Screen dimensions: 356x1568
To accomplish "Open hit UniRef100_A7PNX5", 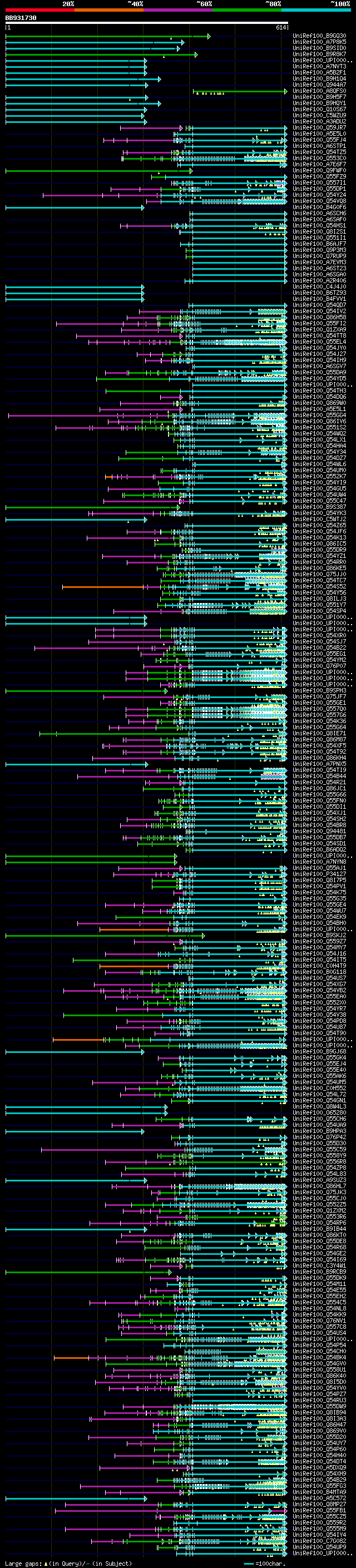I will [x=319, y=764].
